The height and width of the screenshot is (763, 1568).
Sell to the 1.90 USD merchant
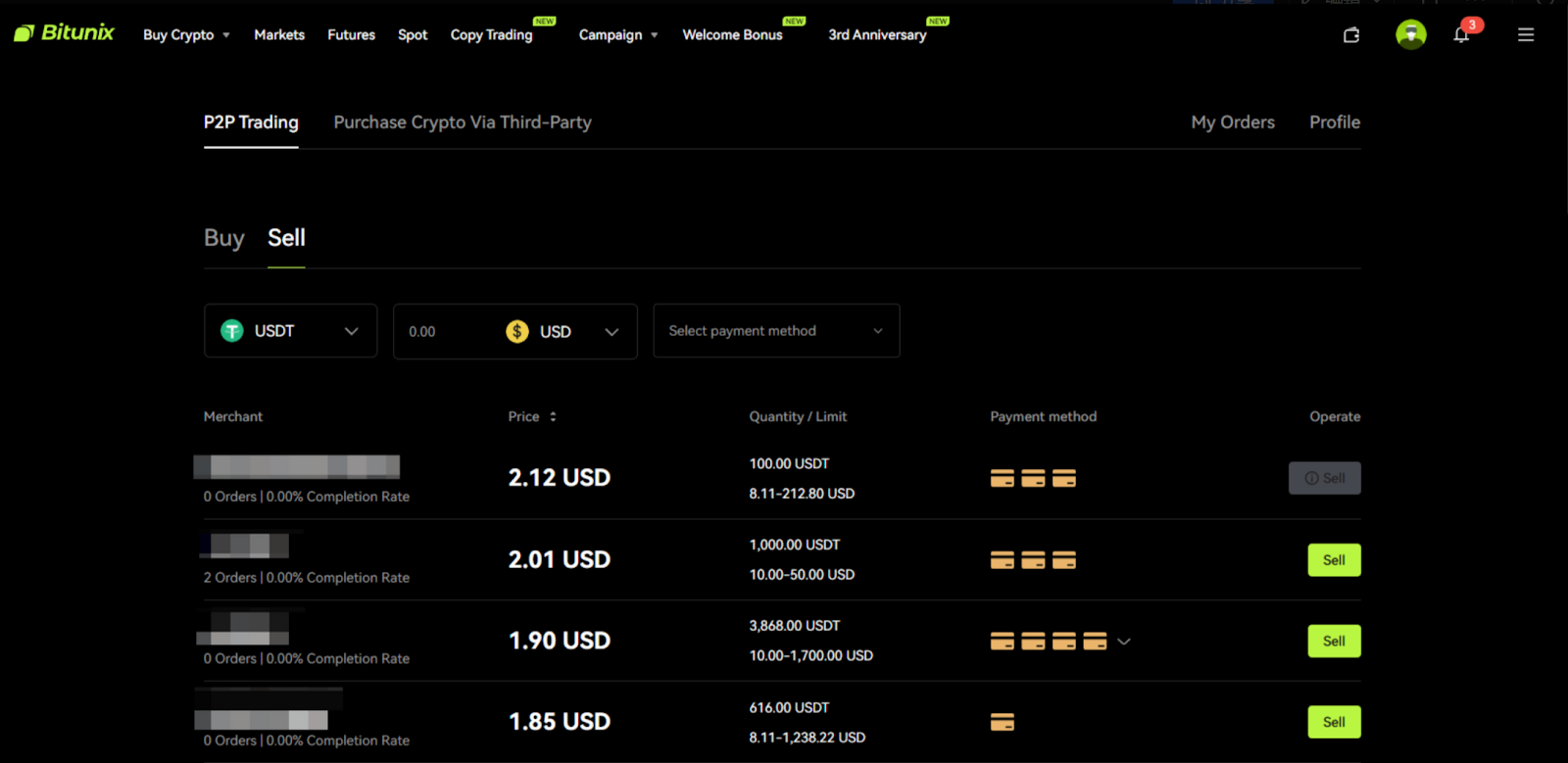point(1334,642)
